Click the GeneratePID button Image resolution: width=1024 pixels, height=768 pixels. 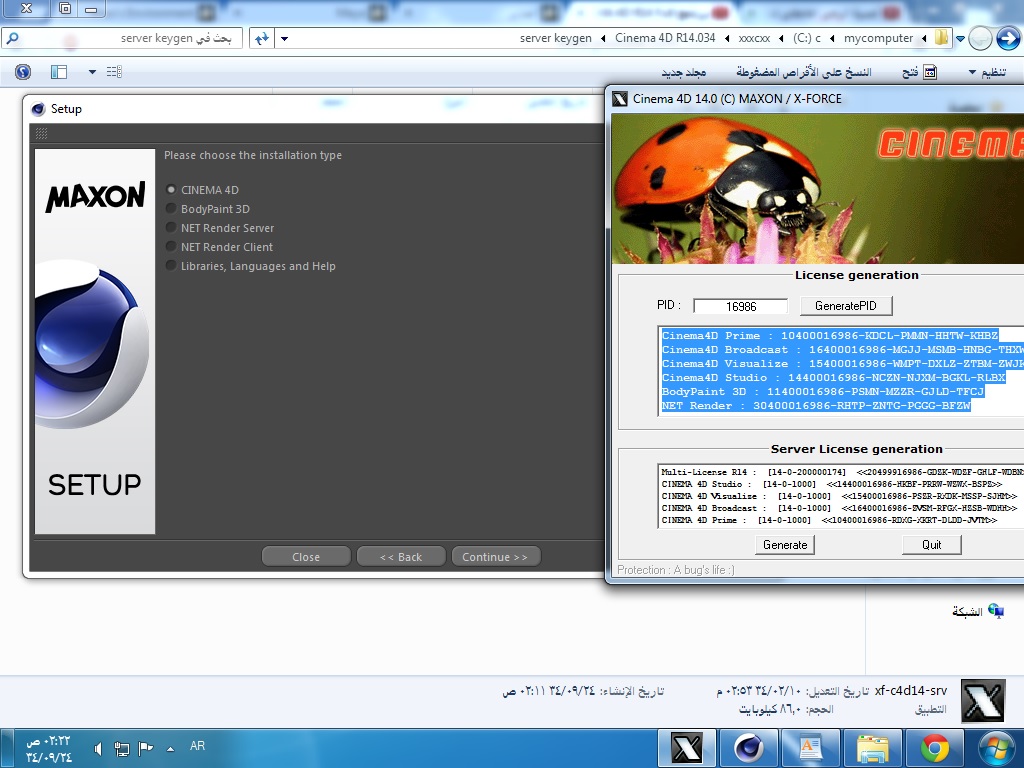(846, 306)
